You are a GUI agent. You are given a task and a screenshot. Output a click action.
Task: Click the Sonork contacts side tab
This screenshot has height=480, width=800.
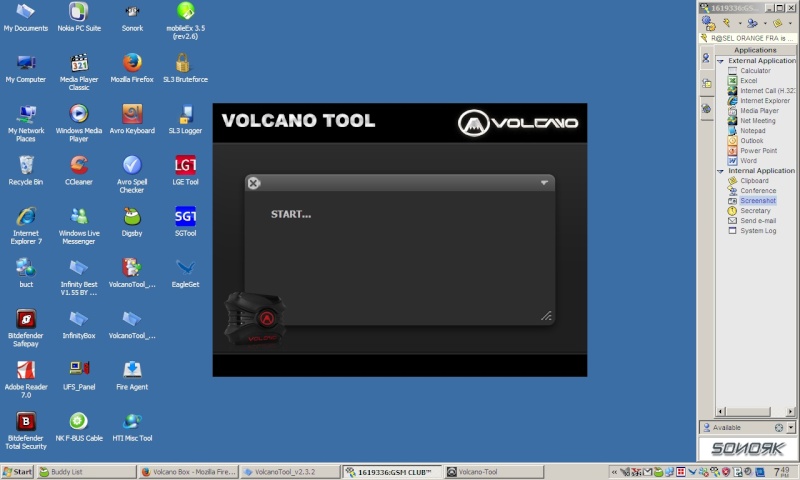[x=706, y=58]
